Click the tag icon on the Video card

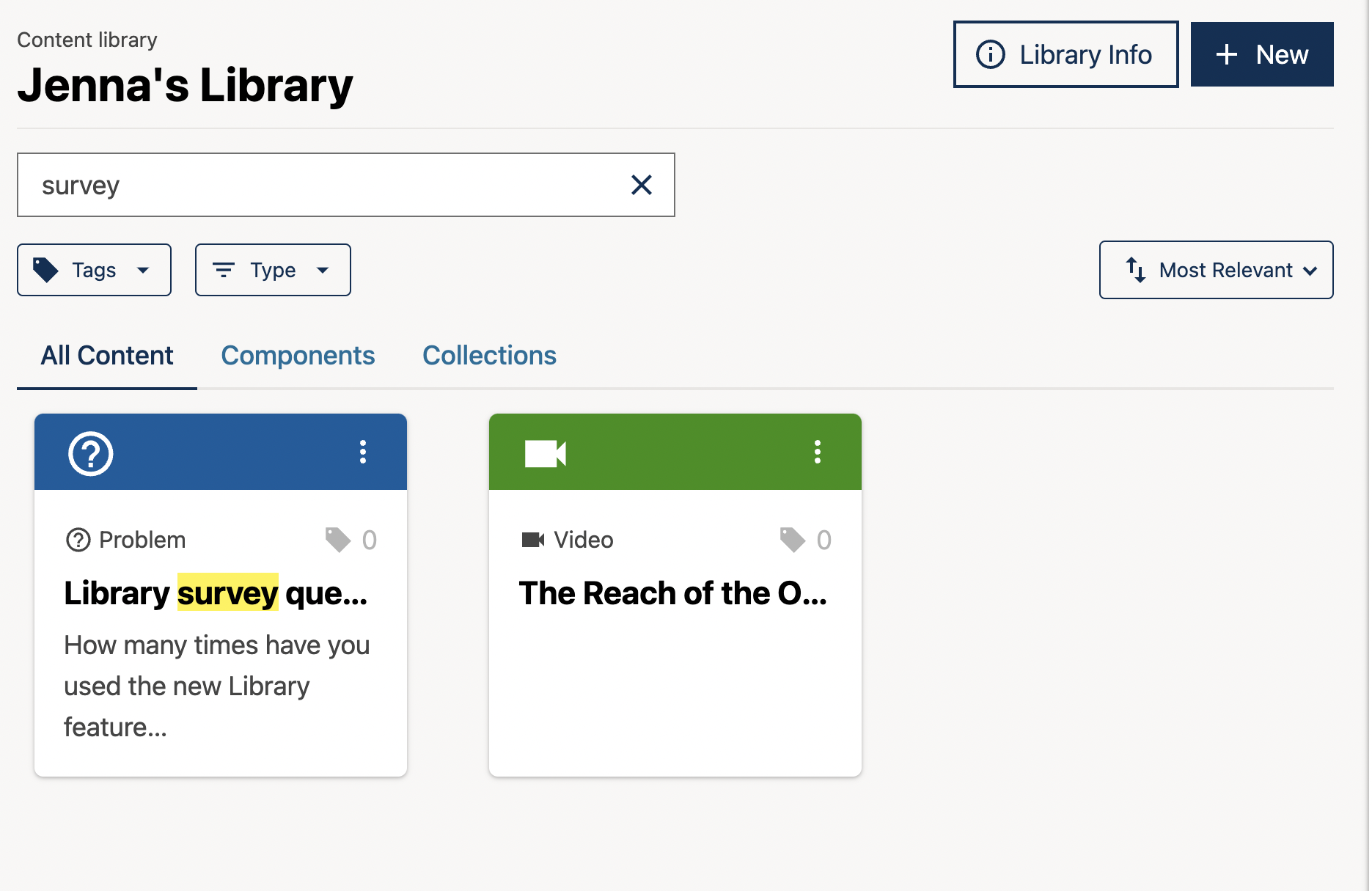[x=792, y=540]
